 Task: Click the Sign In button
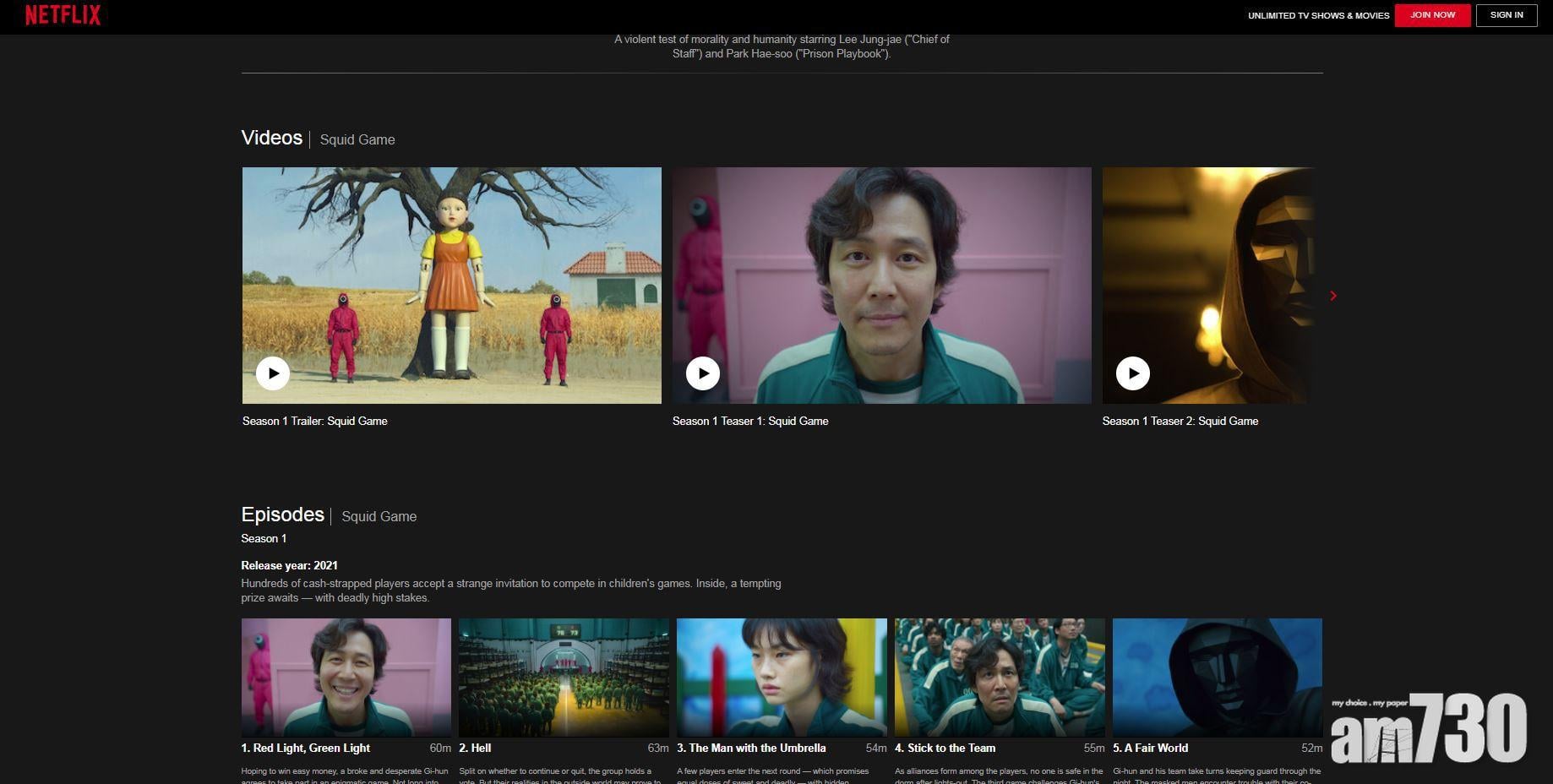(x=1506, y=15)
